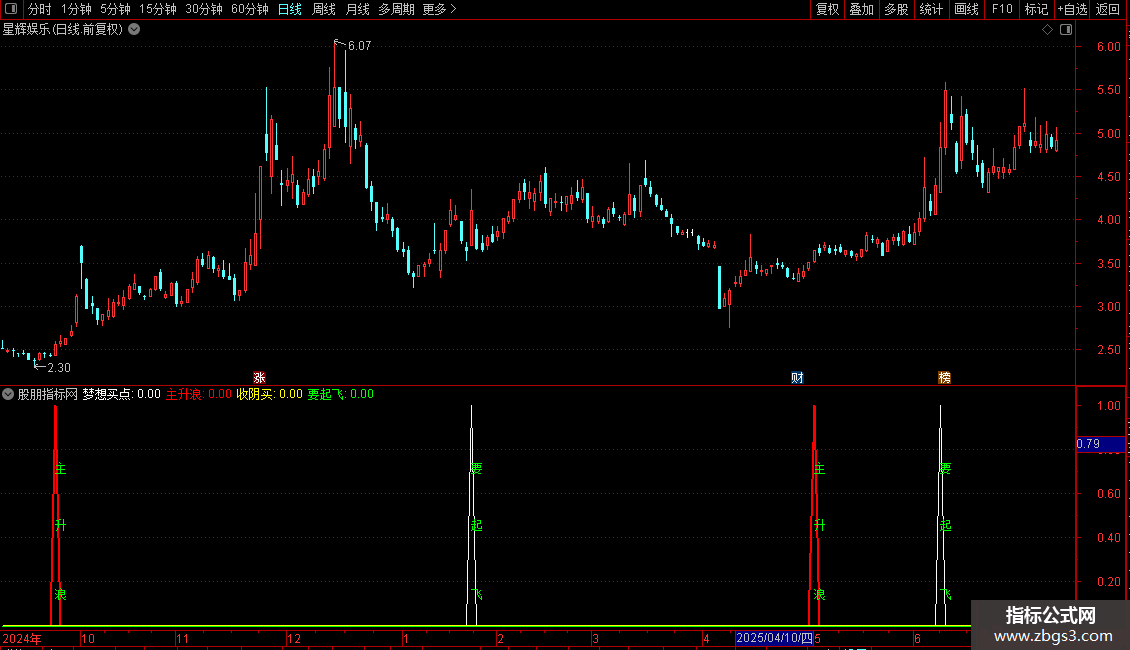Image resolution: width=1130 pixels, height=650 pixels.
Task: Open 多周期 multi-period view
Action: click(x=396, y=9)
